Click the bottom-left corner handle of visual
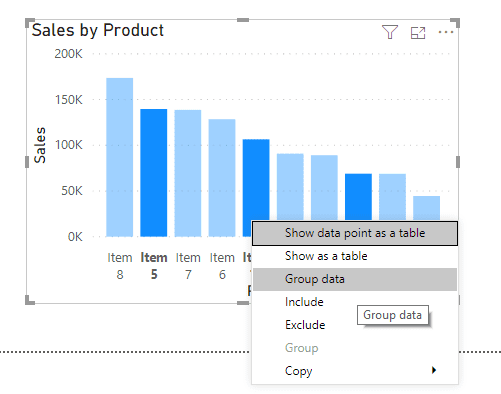 tap(29, 300)
